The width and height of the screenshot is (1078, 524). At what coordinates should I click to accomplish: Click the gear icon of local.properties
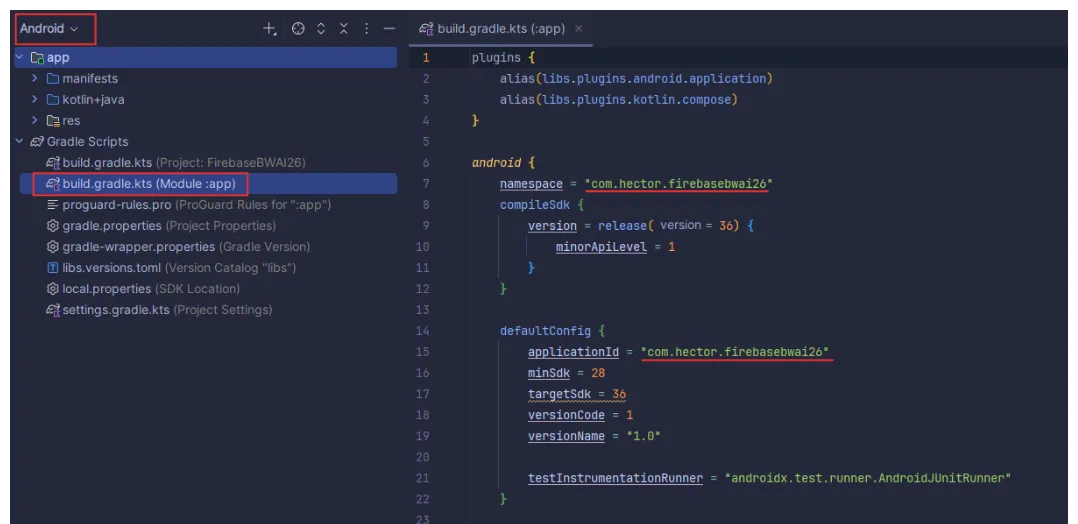52,288
